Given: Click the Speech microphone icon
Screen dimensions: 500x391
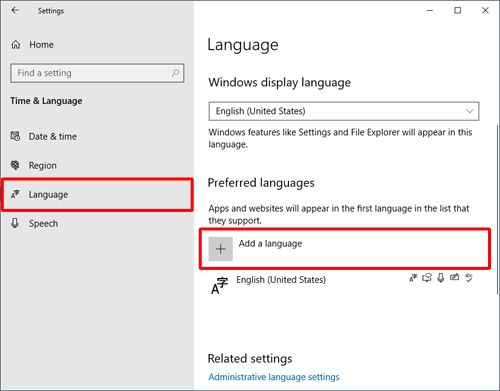Looking at the screenshot, I should (x=15, y=223).
